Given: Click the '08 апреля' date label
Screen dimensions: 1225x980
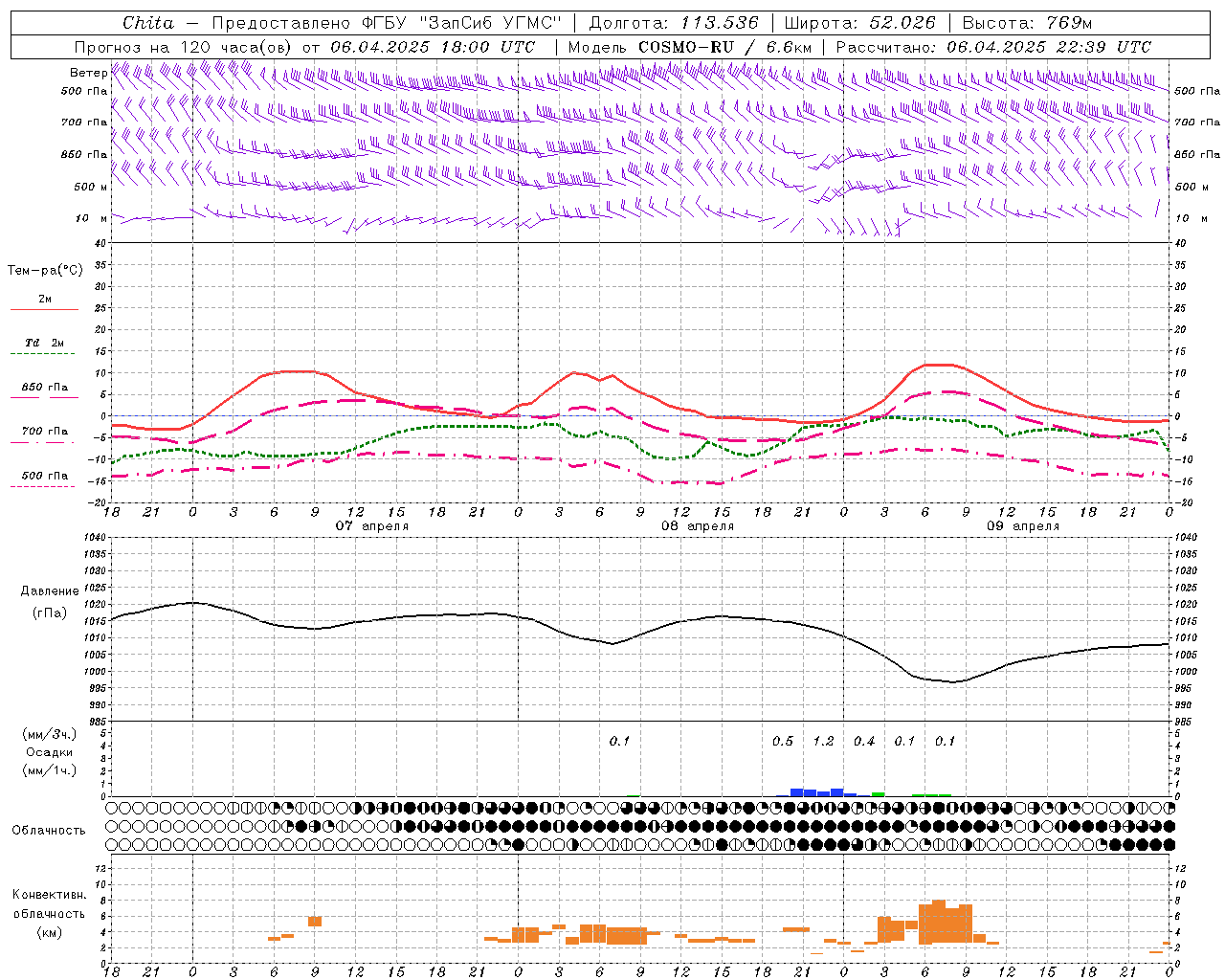Looking at the screenshot, I should tap(698, 526).
